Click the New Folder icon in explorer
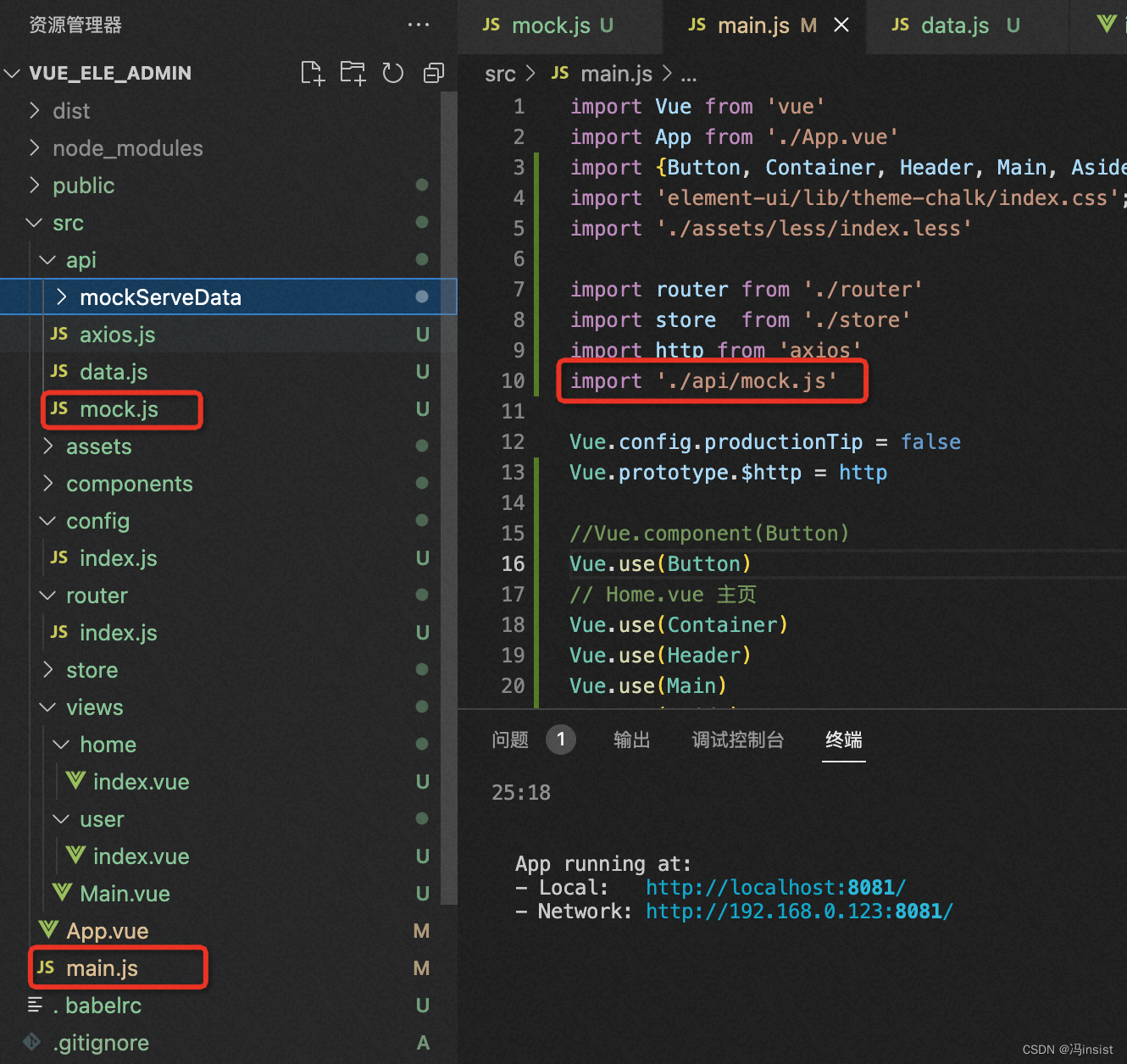1127x1064 pixels. (x=353, y=74)
